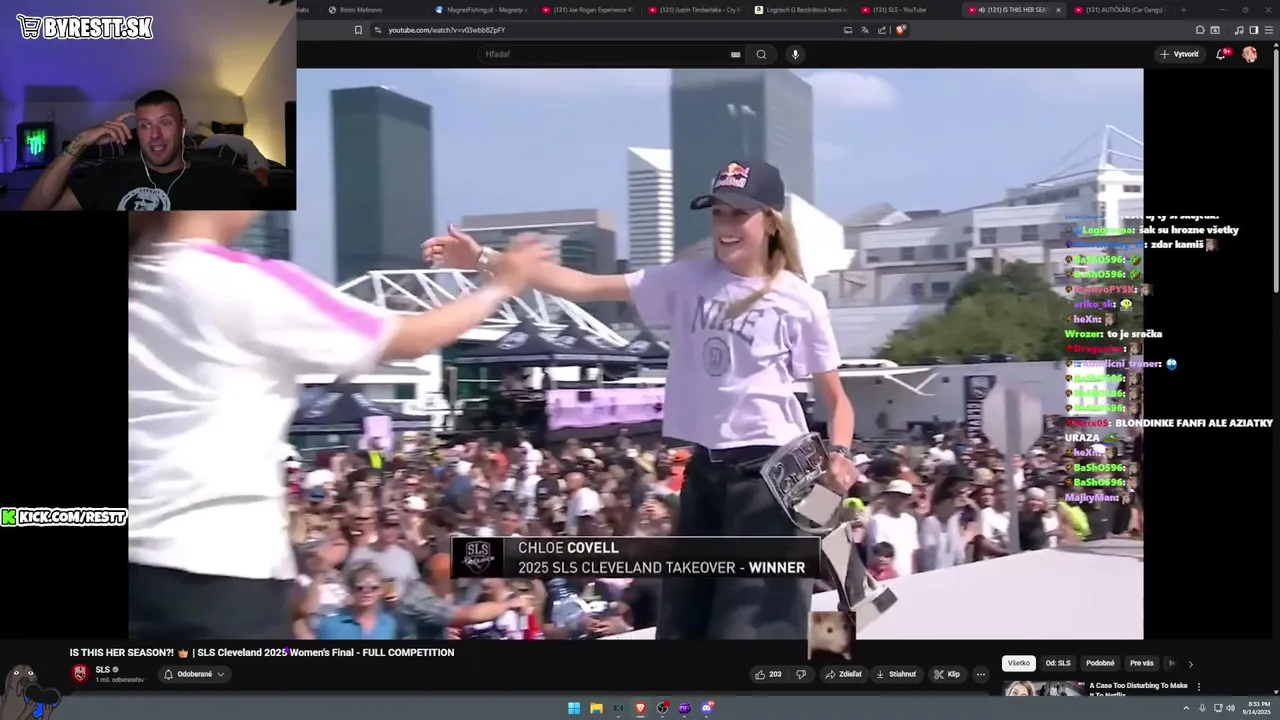Click the translate page icon in the address bar
Image resolution: width=1280 pixels, height=720 pixels.
865,30
